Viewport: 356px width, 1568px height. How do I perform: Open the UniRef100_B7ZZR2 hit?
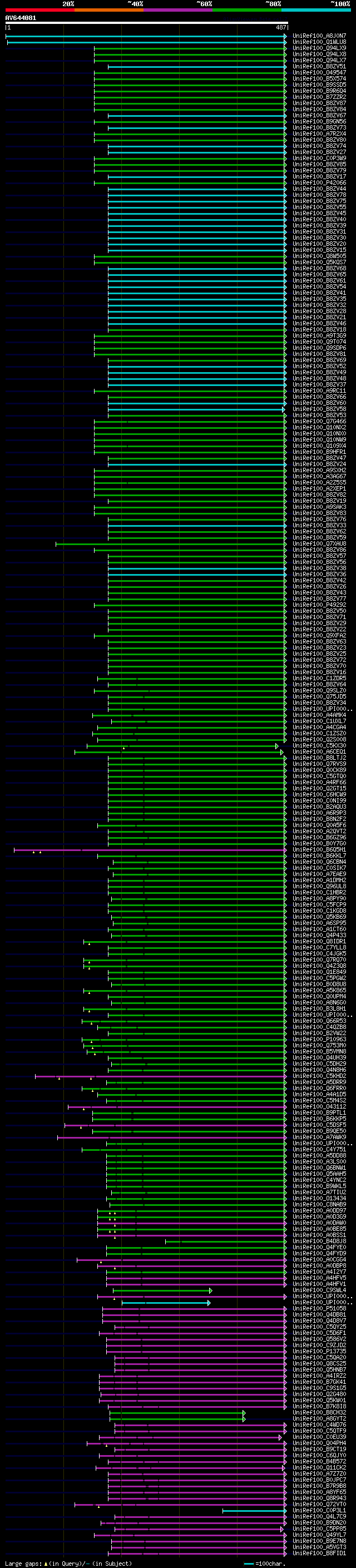pos(319,97)
